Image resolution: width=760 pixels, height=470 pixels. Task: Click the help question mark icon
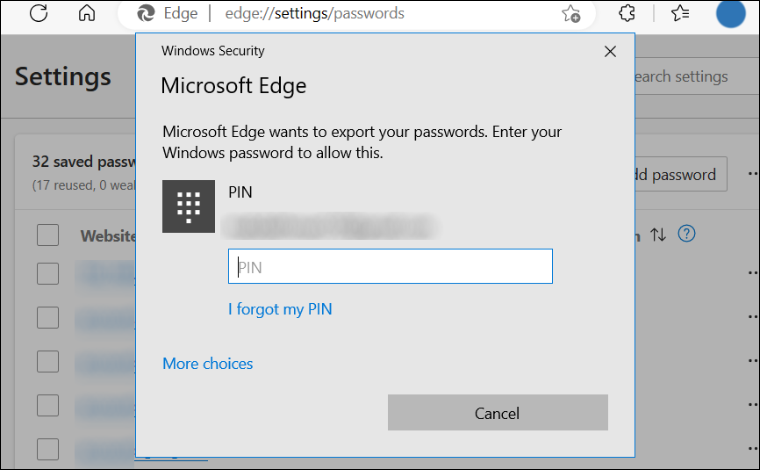pos(686,234)
